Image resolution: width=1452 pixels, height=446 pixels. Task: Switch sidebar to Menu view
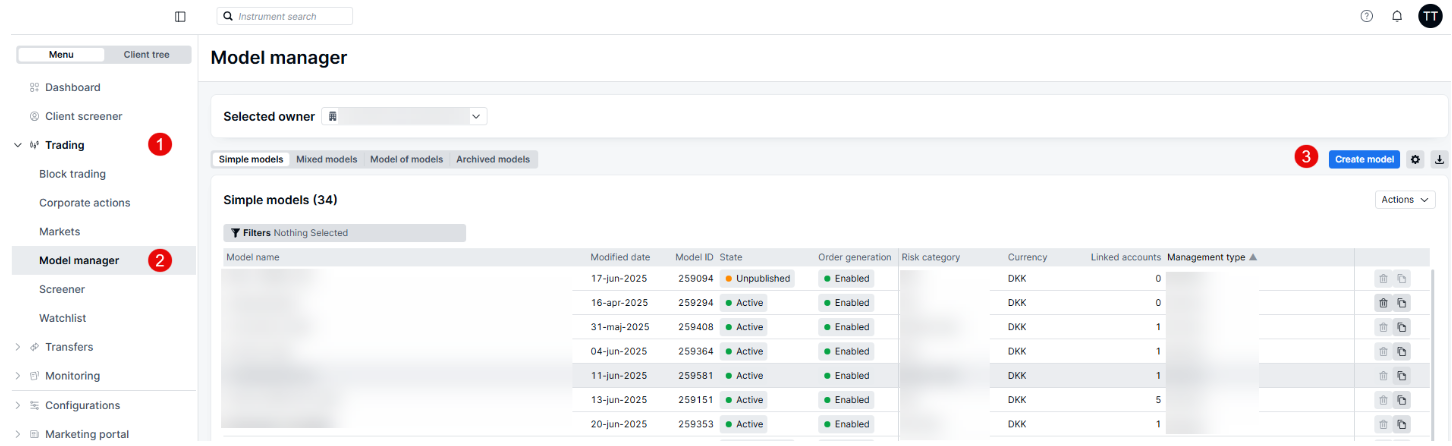(x=61, y=55)
